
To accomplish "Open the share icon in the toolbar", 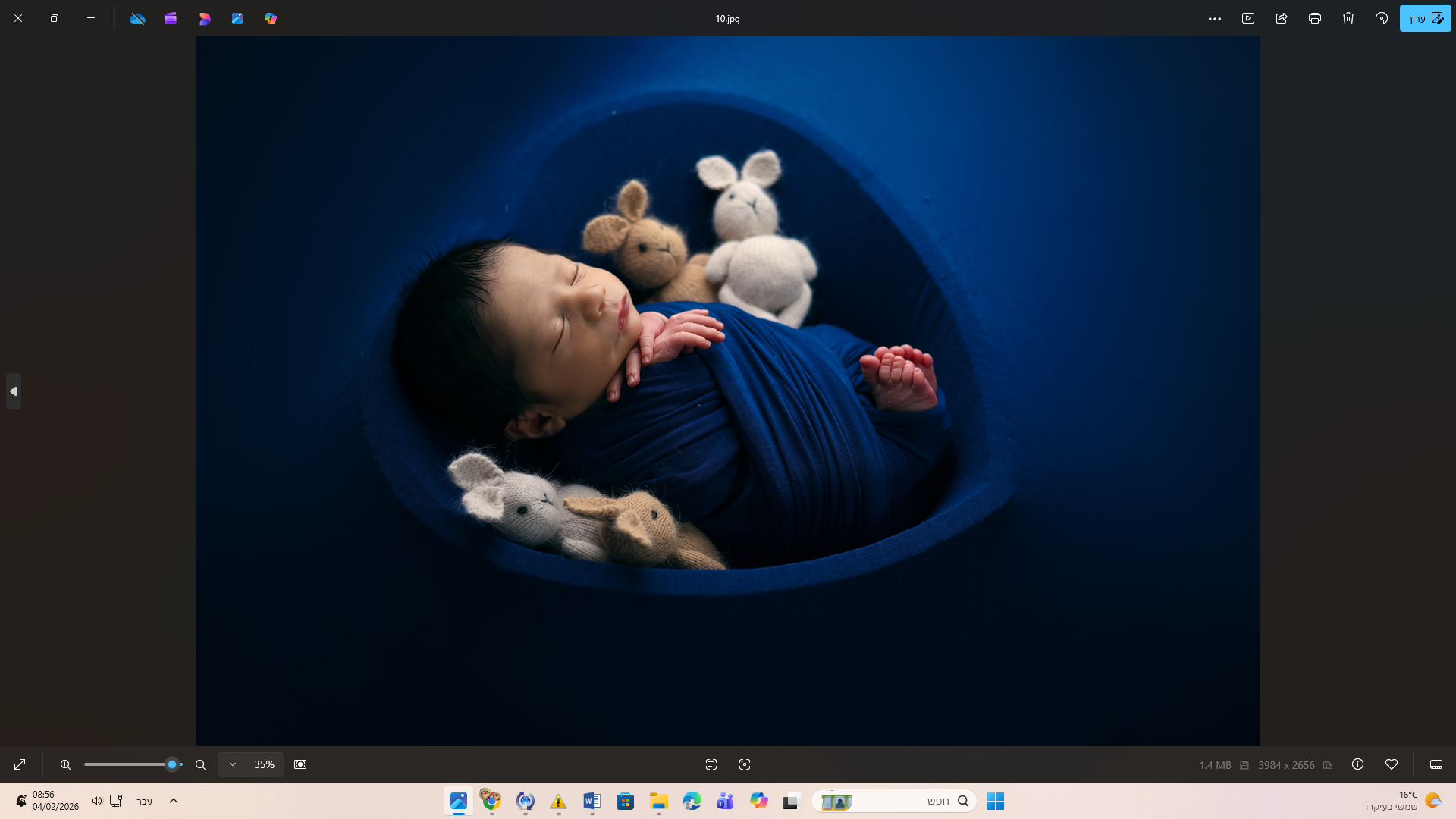I will tap(1282, 18).
